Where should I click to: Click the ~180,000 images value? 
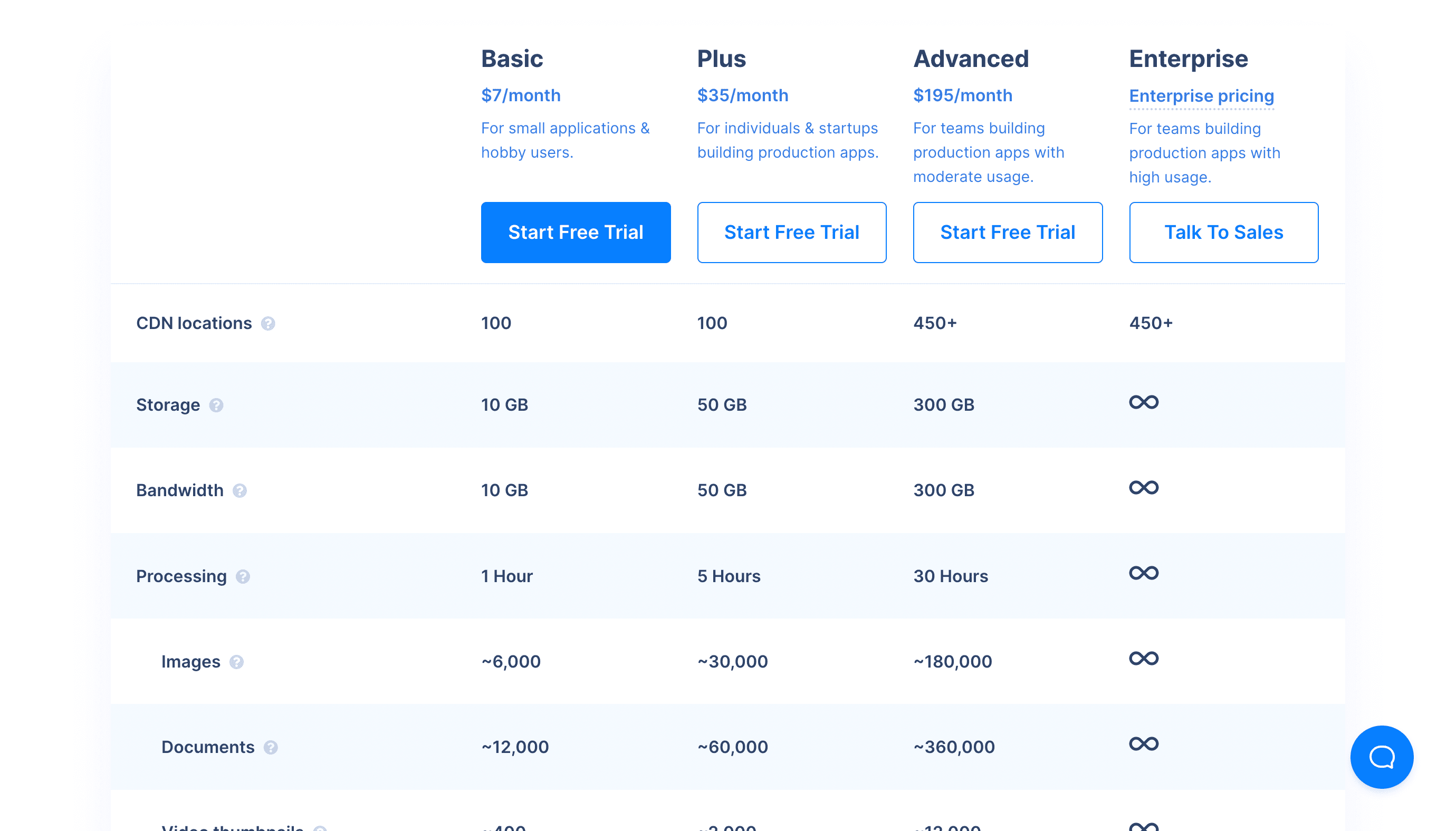[952, 662]
